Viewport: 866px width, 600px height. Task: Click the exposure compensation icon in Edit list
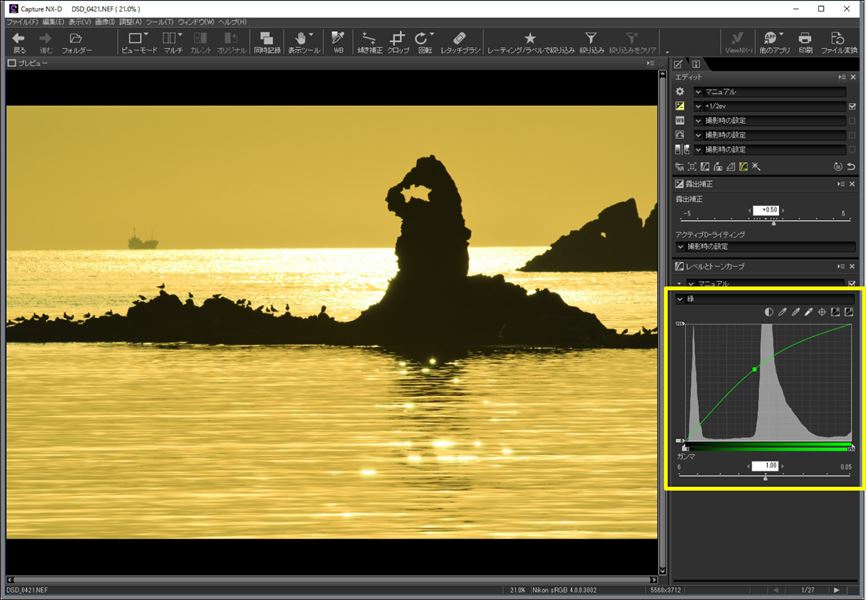680,106
